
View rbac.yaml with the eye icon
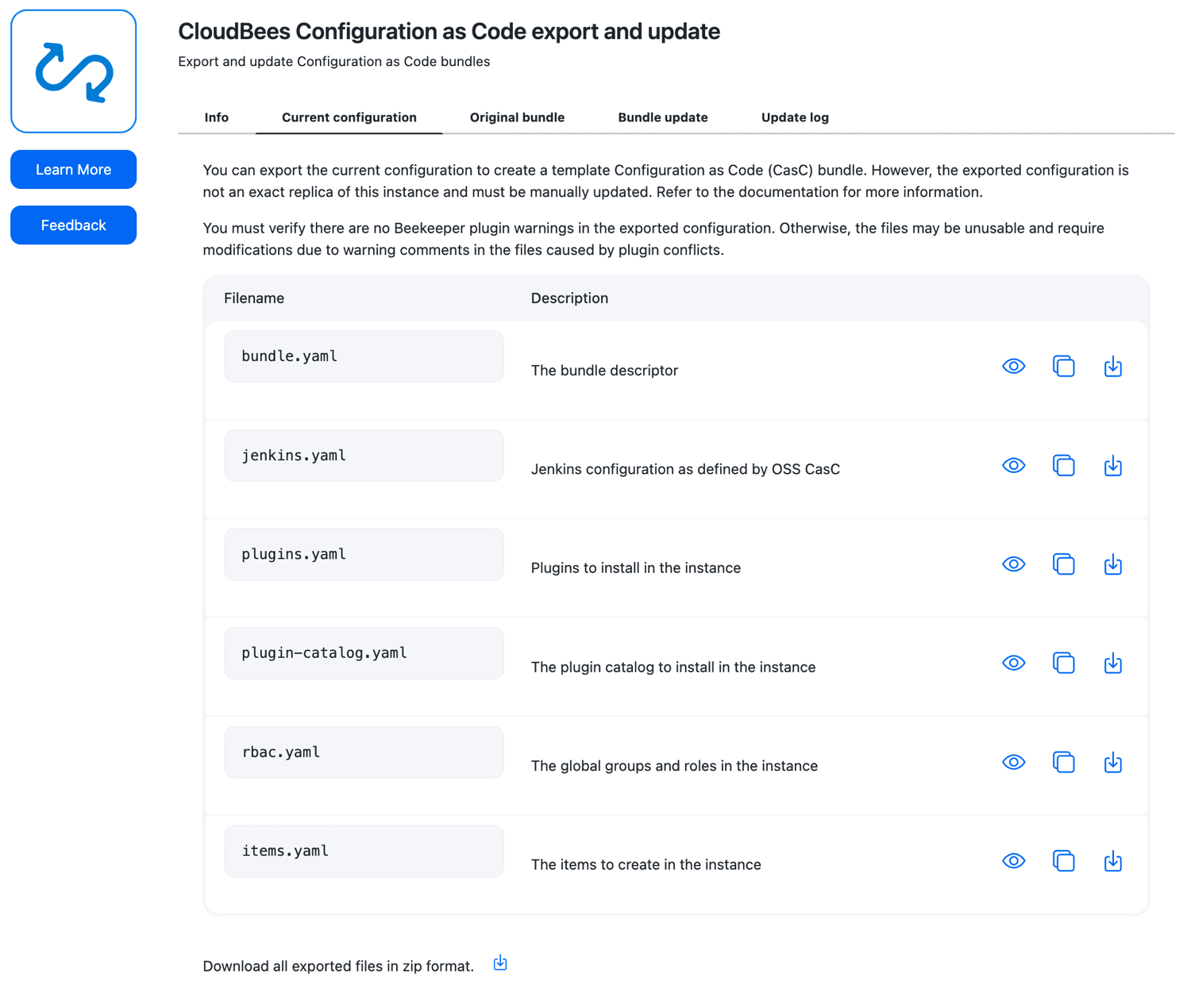1013,762
